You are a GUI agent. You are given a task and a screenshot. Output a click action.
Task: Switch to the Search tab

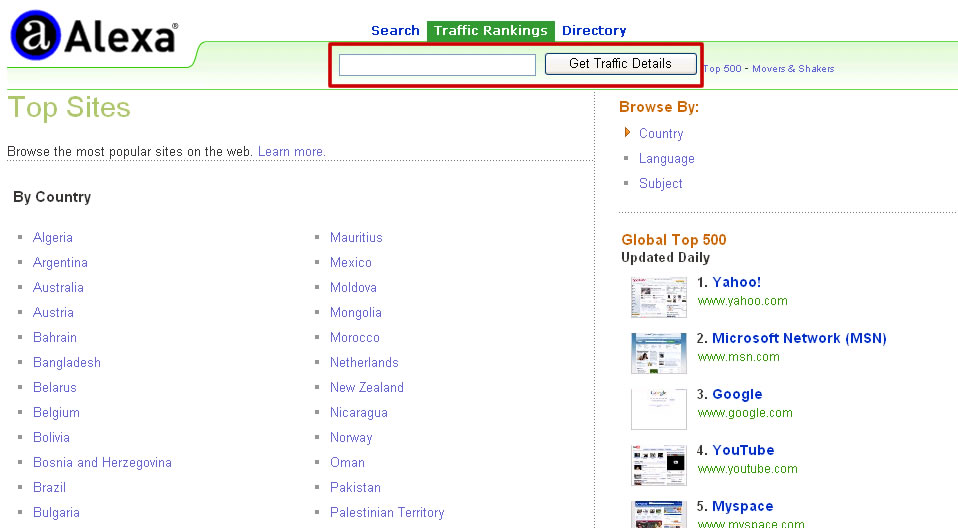click(395, 31)
